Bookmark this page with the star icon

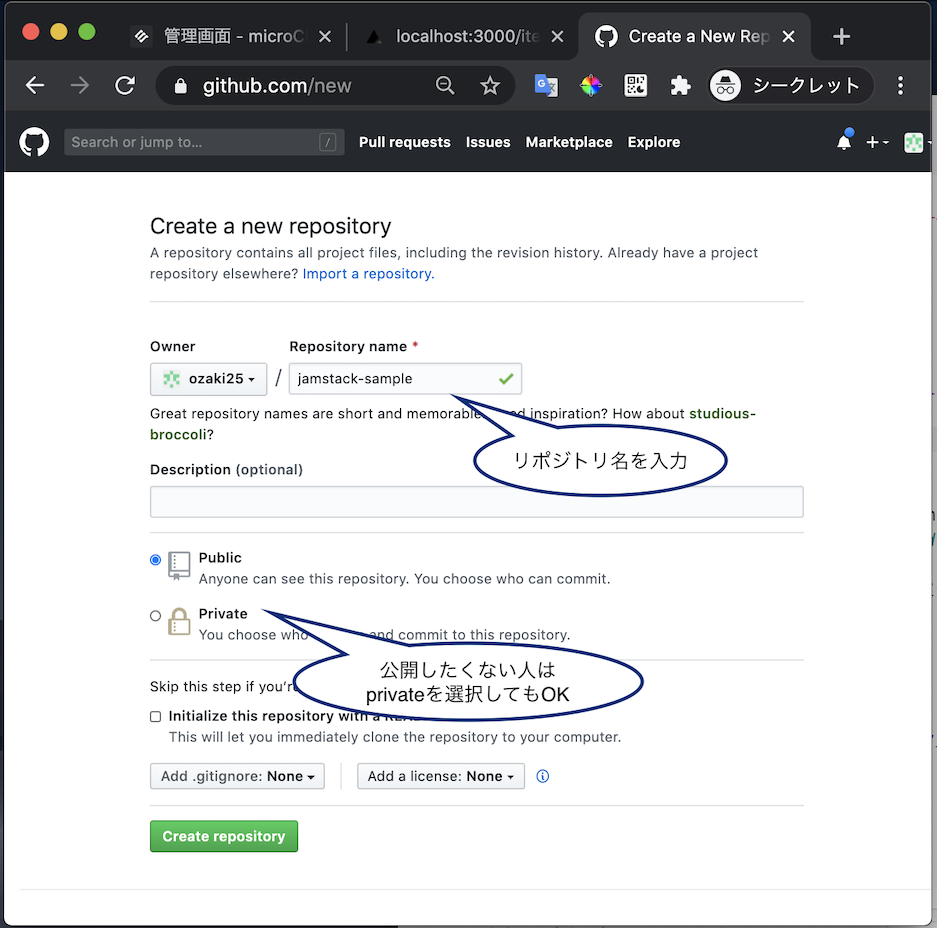point(490,85)
